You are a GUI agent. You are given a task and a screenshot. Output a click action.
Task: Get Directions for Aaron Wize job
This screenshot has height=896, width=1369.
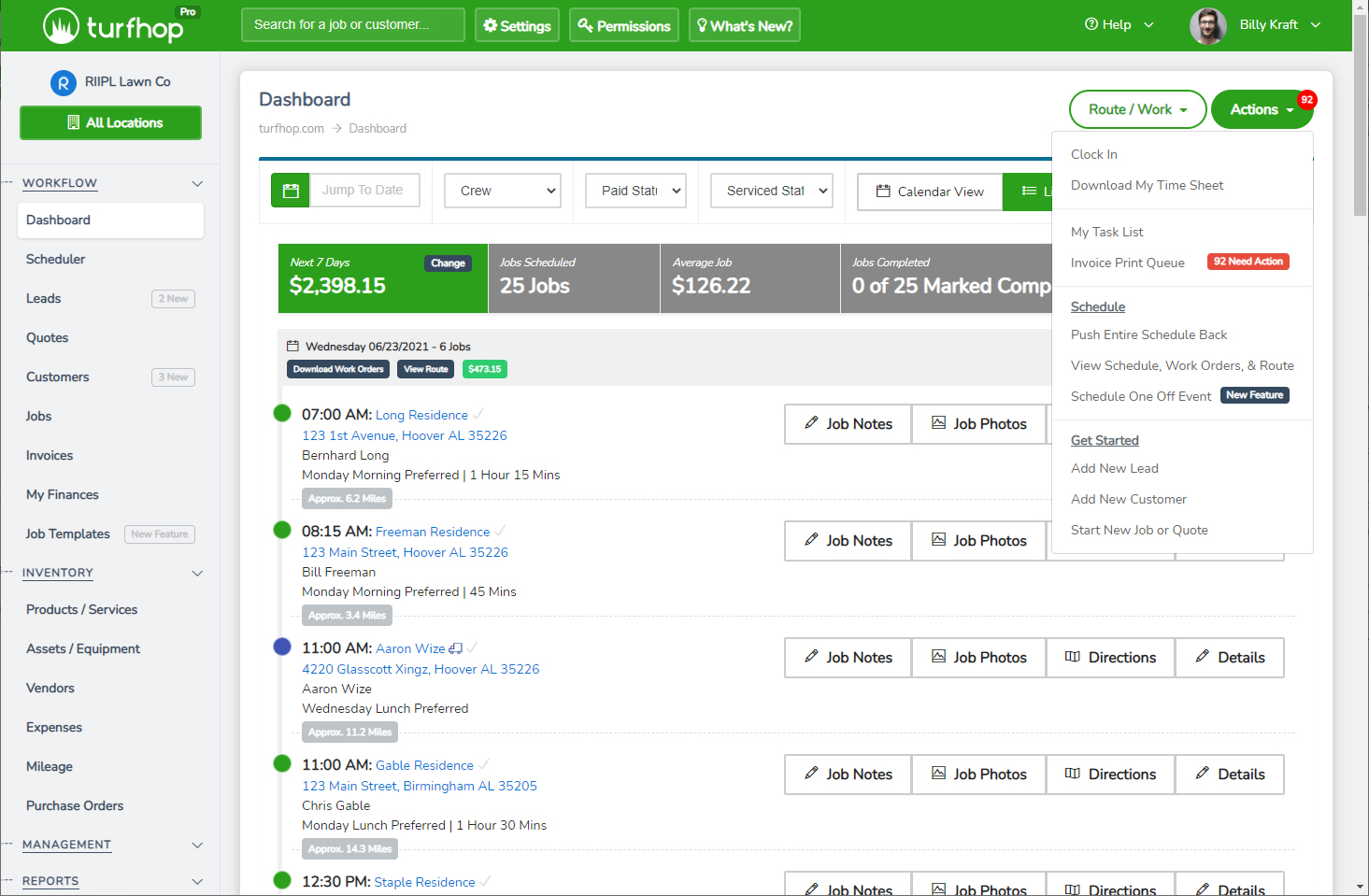coord(1110,658)
